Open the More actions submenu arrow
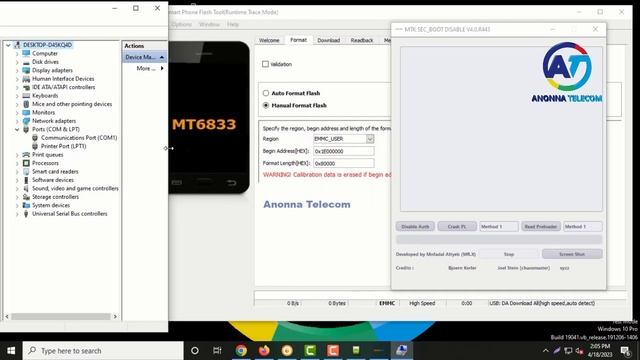The image size is (640, 360). [x=162, y=68]
